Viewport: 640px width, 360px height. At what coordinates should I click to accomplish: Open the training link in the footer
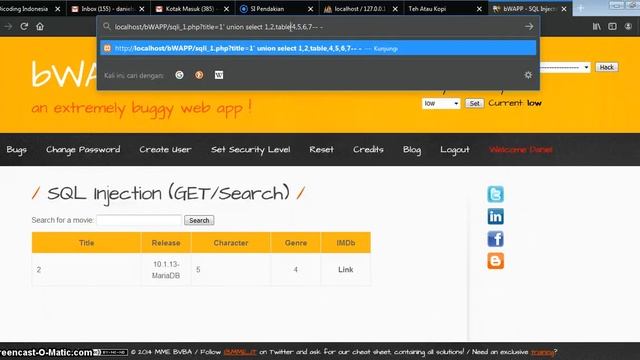coord(542,352)
